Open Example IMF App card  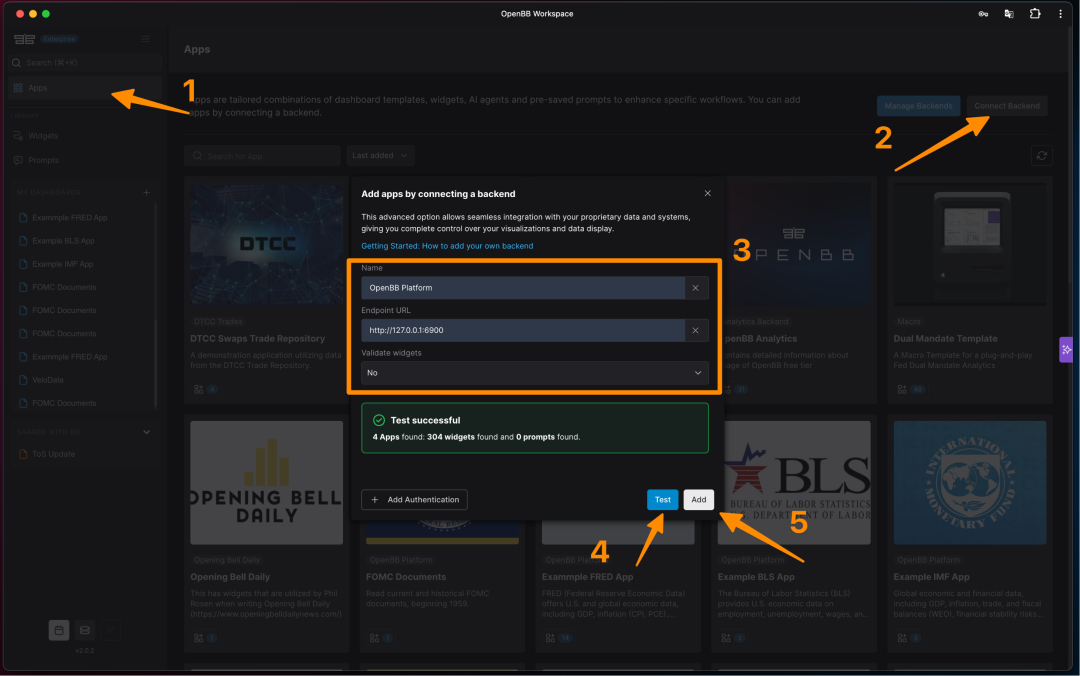point(970,534)
